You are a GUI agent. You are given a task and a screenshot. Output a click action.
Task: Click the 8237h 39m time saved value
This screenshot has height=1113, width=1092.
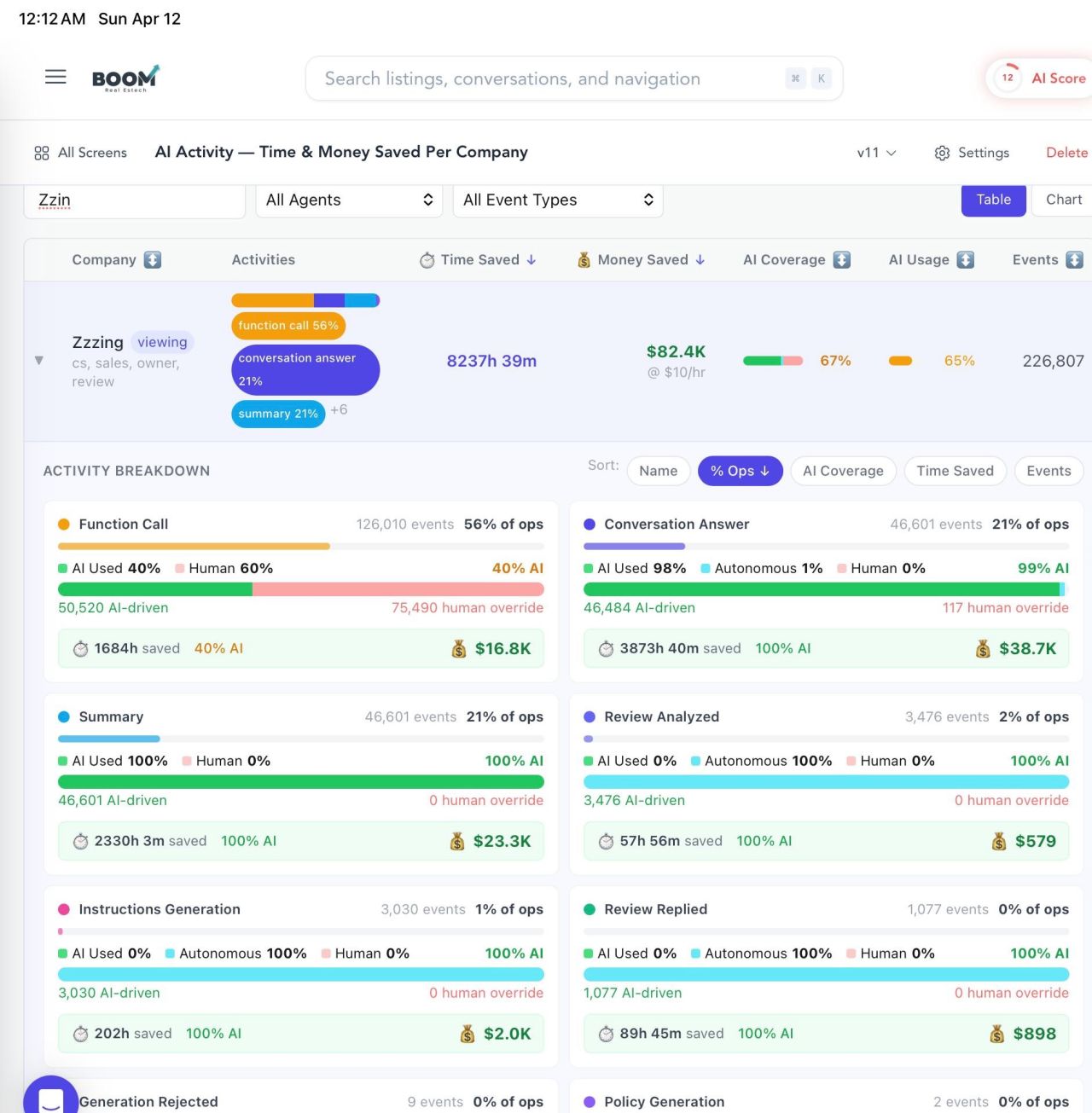point(492,361)
